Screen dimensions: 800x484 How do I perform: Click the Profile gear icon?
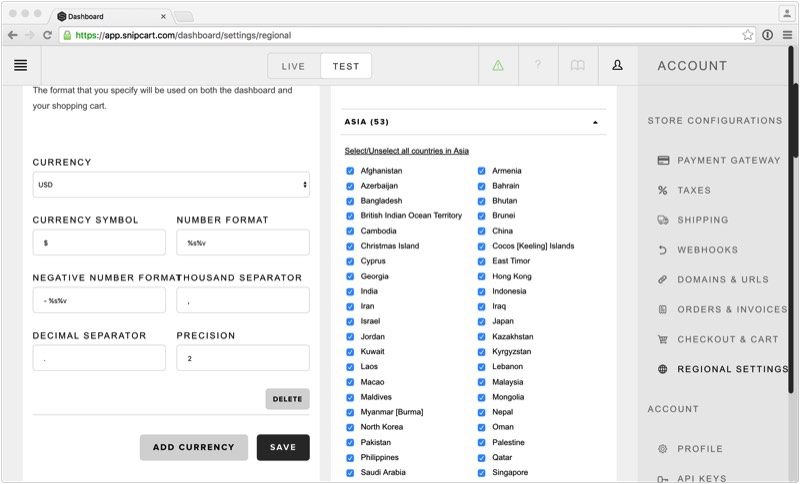point(663,449)
